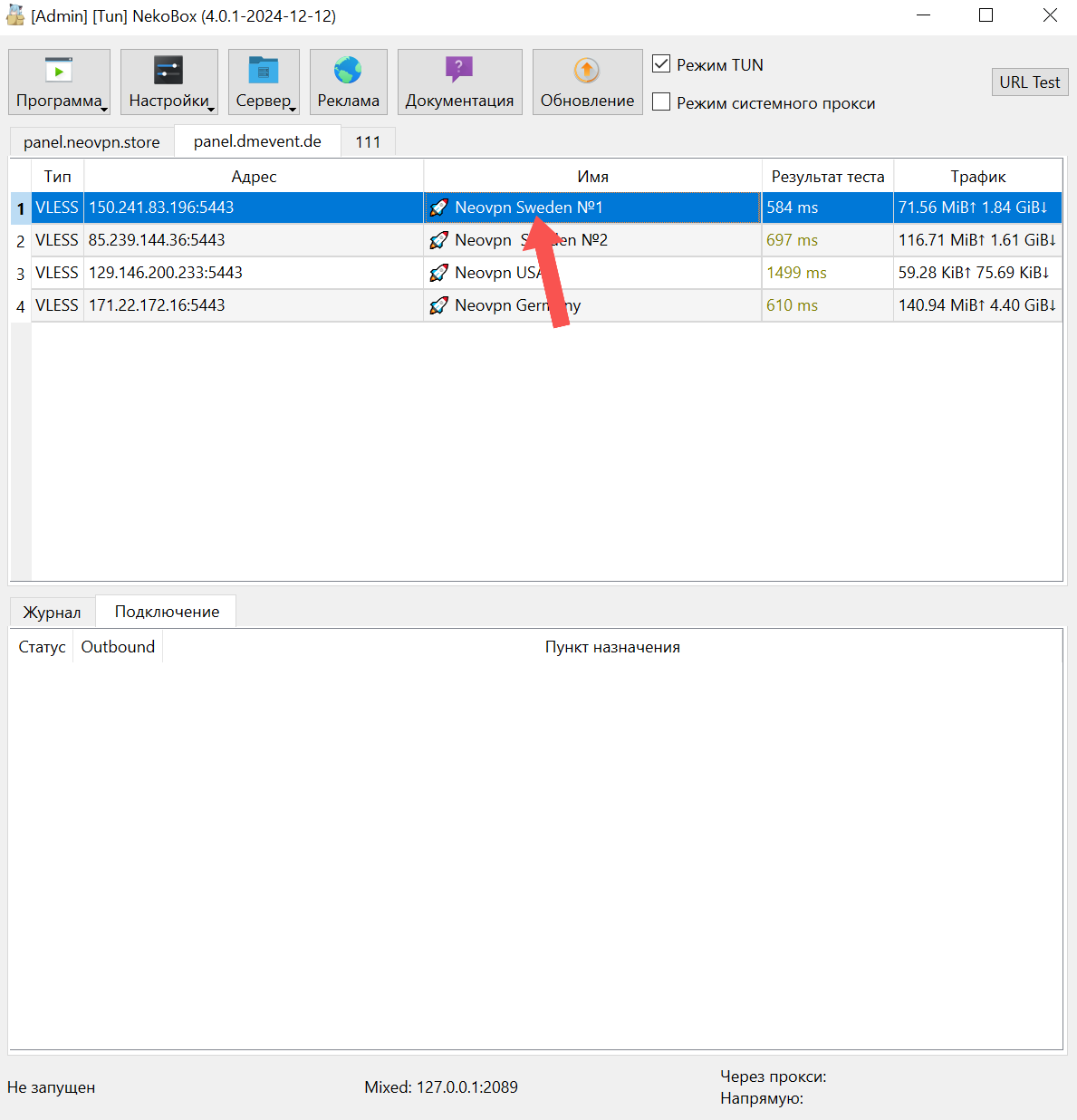
Task: Open Реклама via the globe icon
Action: [348, 70]
